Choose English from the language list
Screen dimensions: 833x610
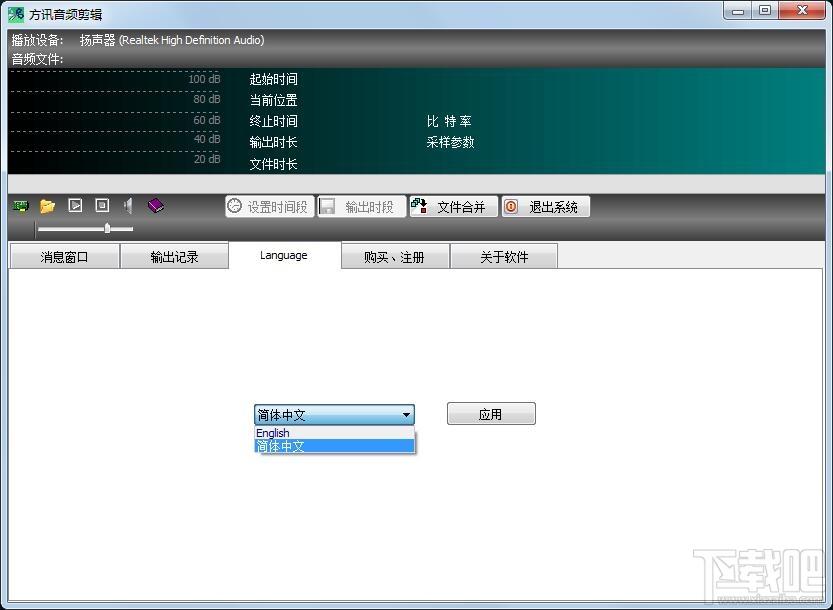[334, 433]
